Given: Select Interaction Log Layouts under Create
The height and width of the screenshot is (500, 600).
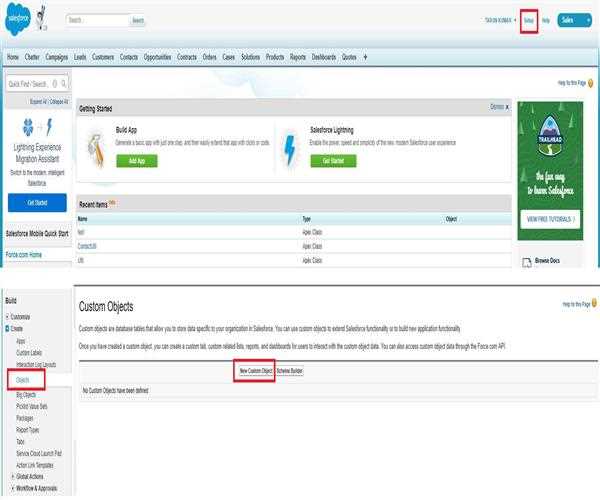Looking at the screenshot, I should pos(36,365).
